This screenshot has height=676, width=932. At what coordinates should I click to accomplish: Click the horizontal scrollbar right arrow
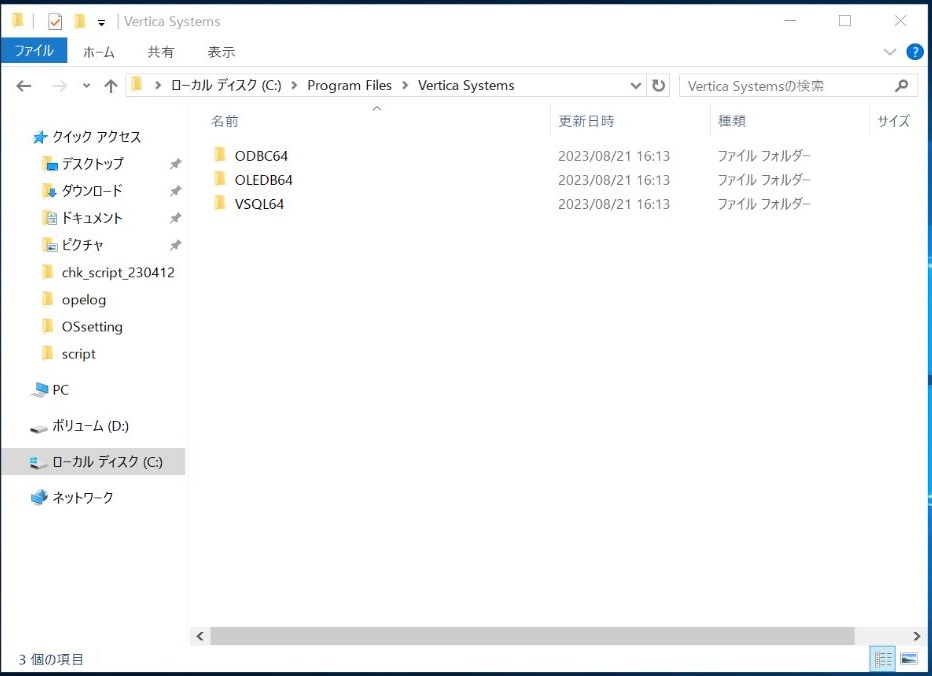(917, 636)
